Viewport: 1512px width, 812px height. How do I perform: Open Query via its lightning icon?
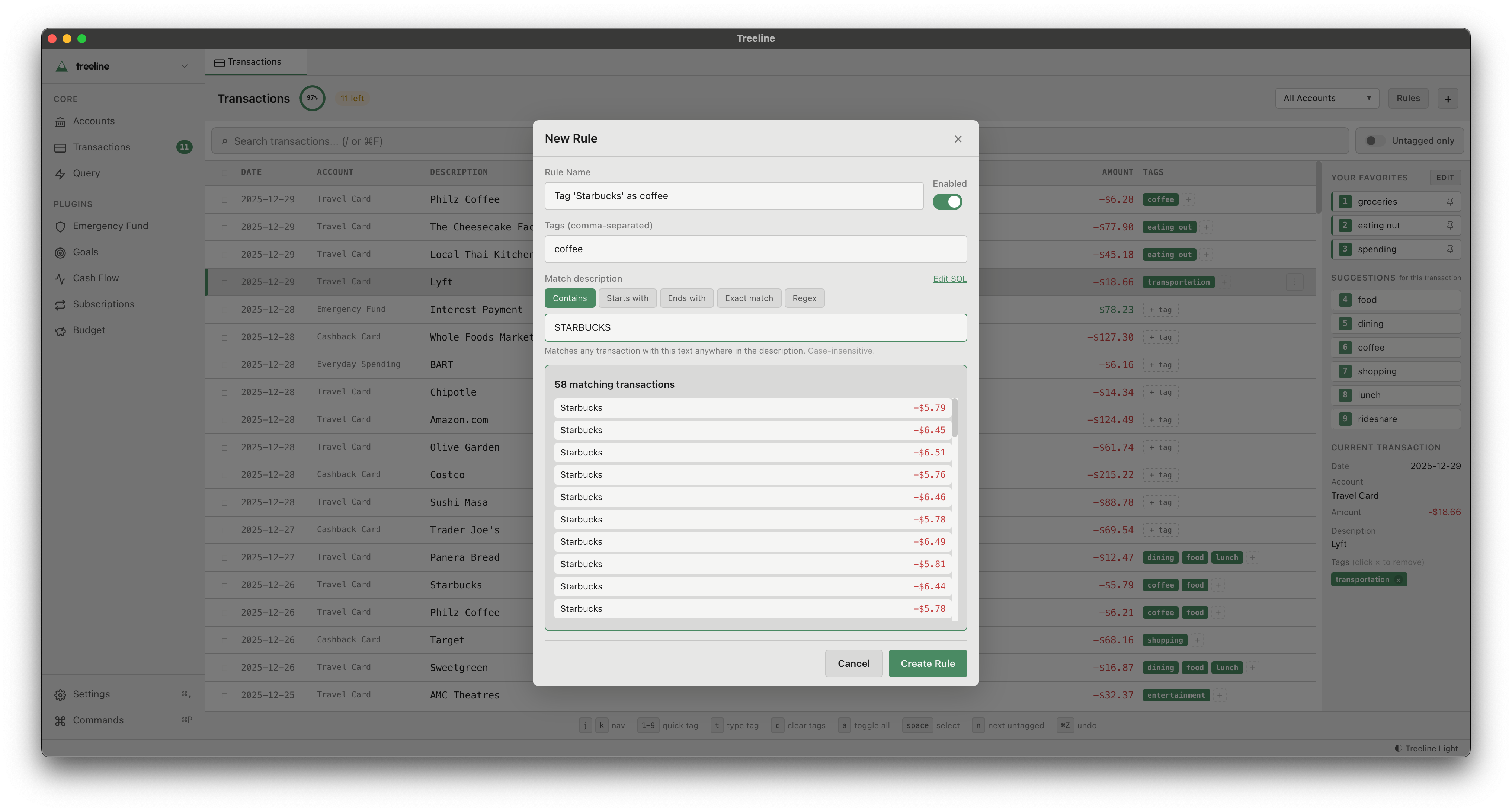pos(60,174)
